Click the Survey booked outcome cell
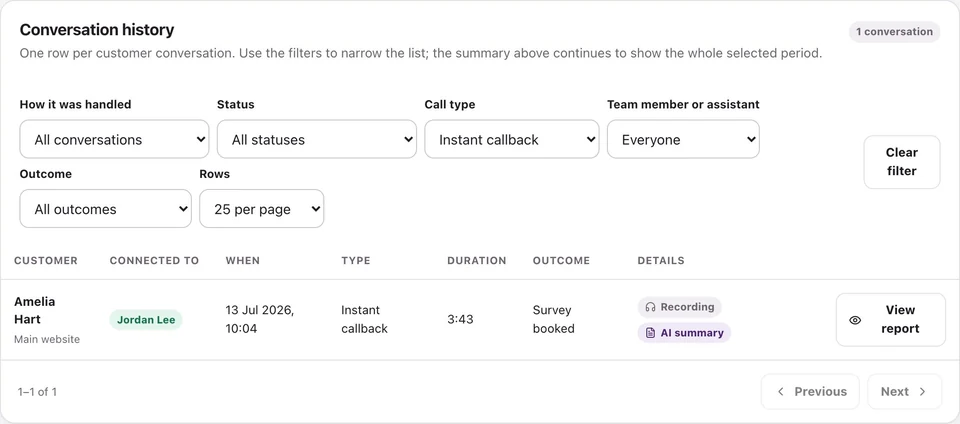Image resolution: width=960 pixels, height=424 pixels. 553,319
